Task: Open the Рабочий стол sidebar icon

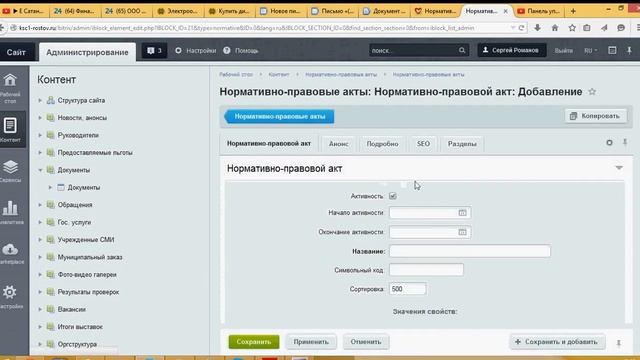Action: [x=10, y=87]
